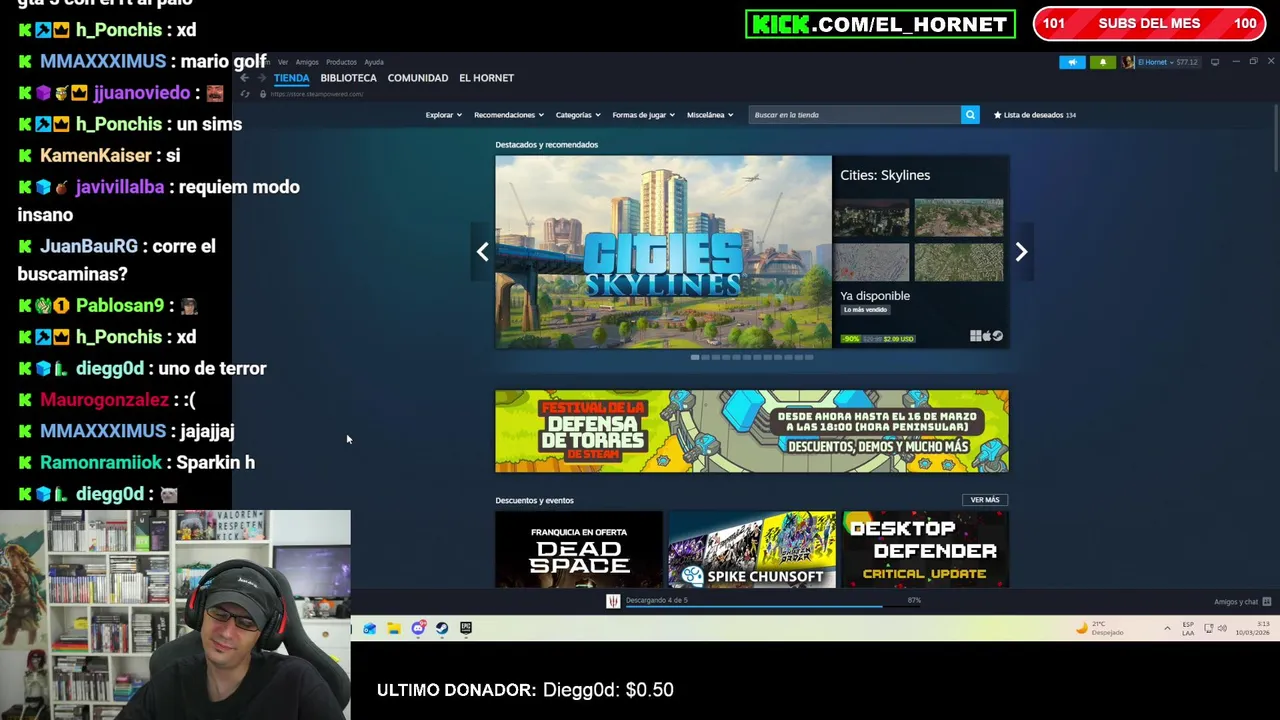Open the Dead Space franchise sale card
Screen dimensions: 1280x720
point(579,549)
